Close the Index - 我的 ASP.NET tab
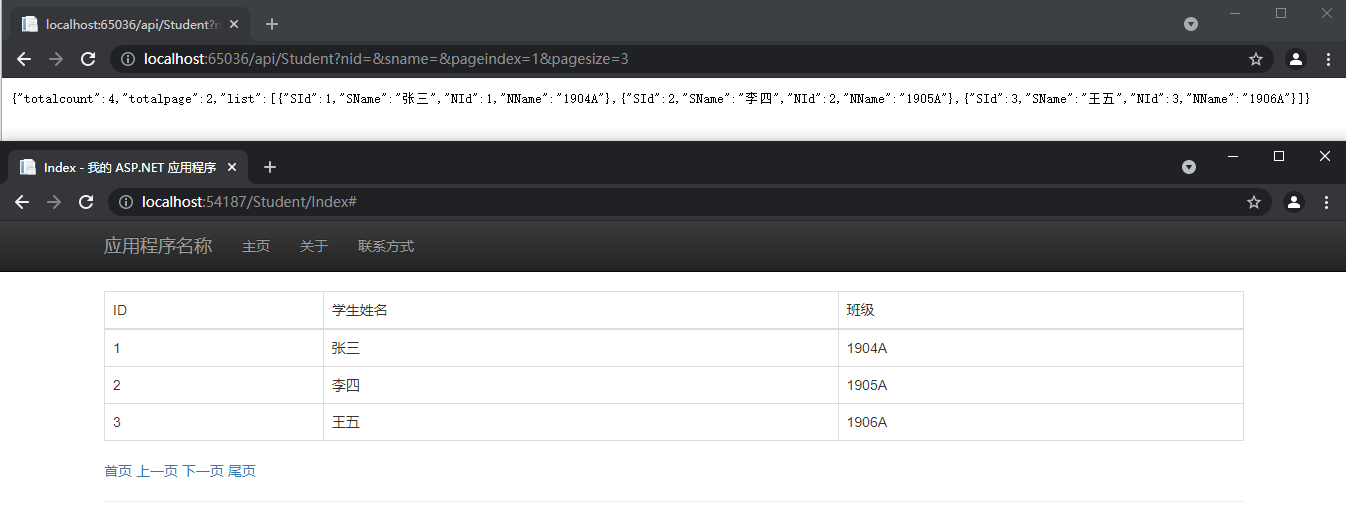The image size is (1346, 506). (233, 167)
